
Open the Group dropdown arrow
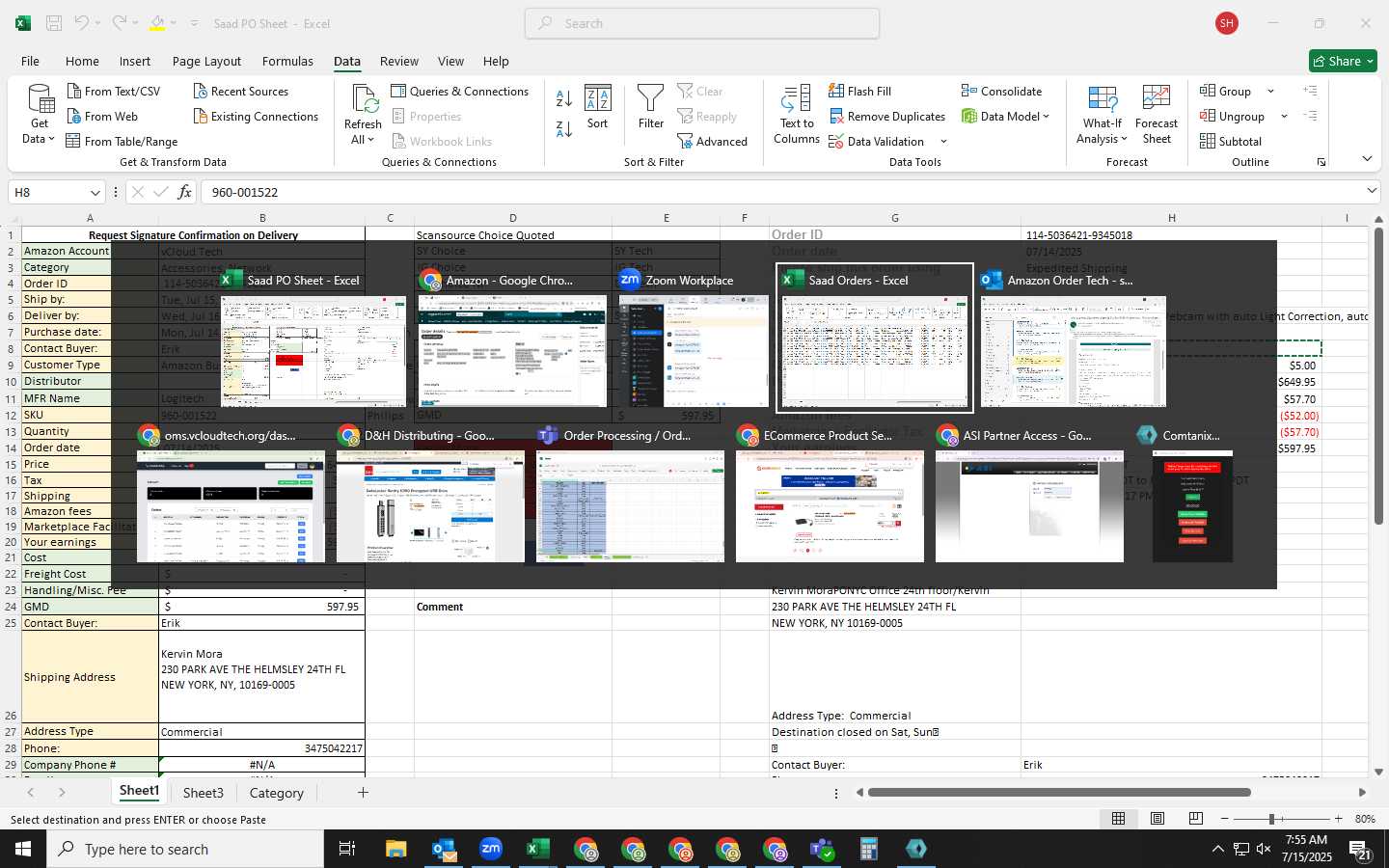click(x=1270, y=92)
